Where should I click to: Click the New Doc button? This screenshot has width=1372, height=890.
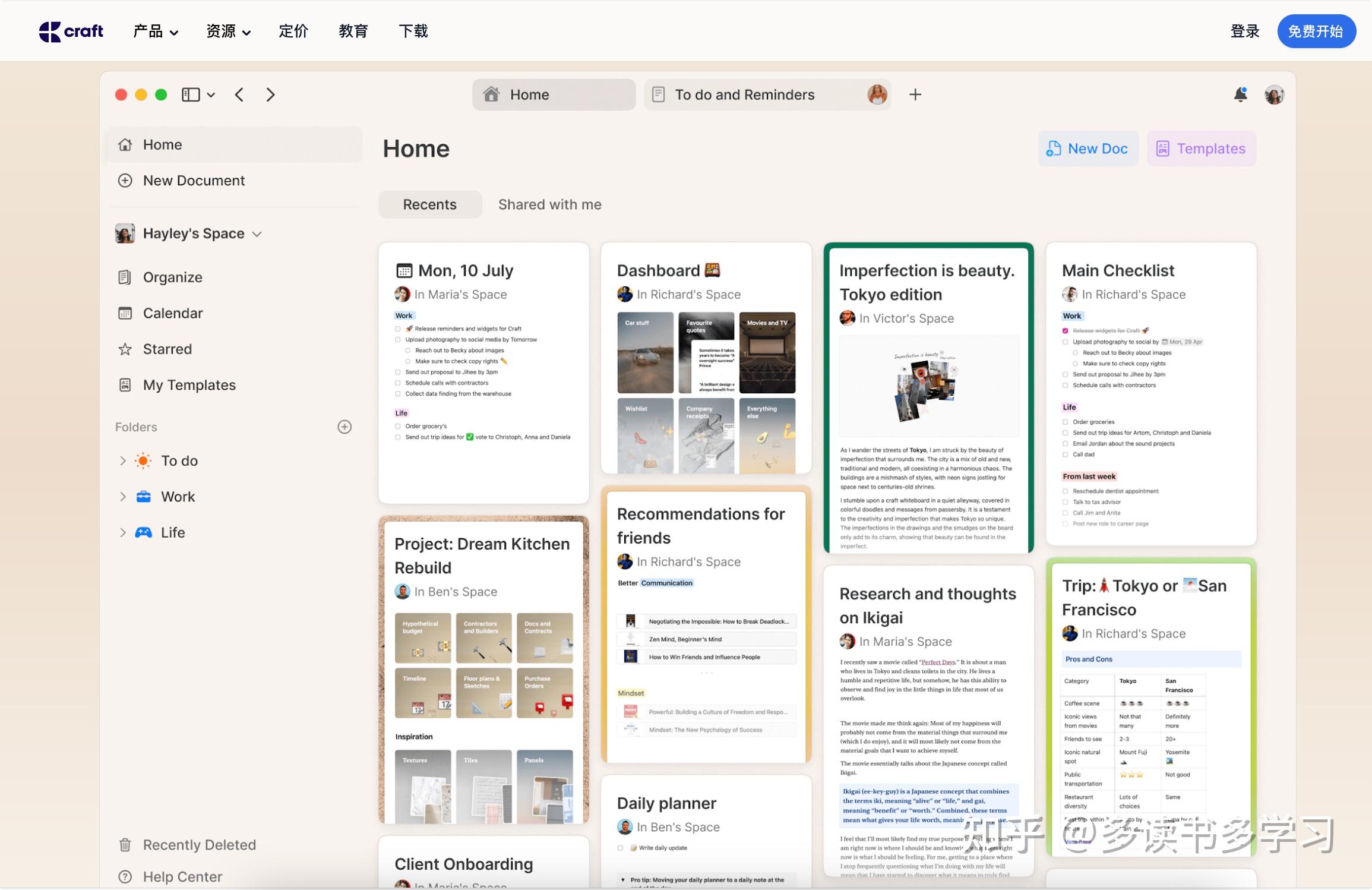1088,149
